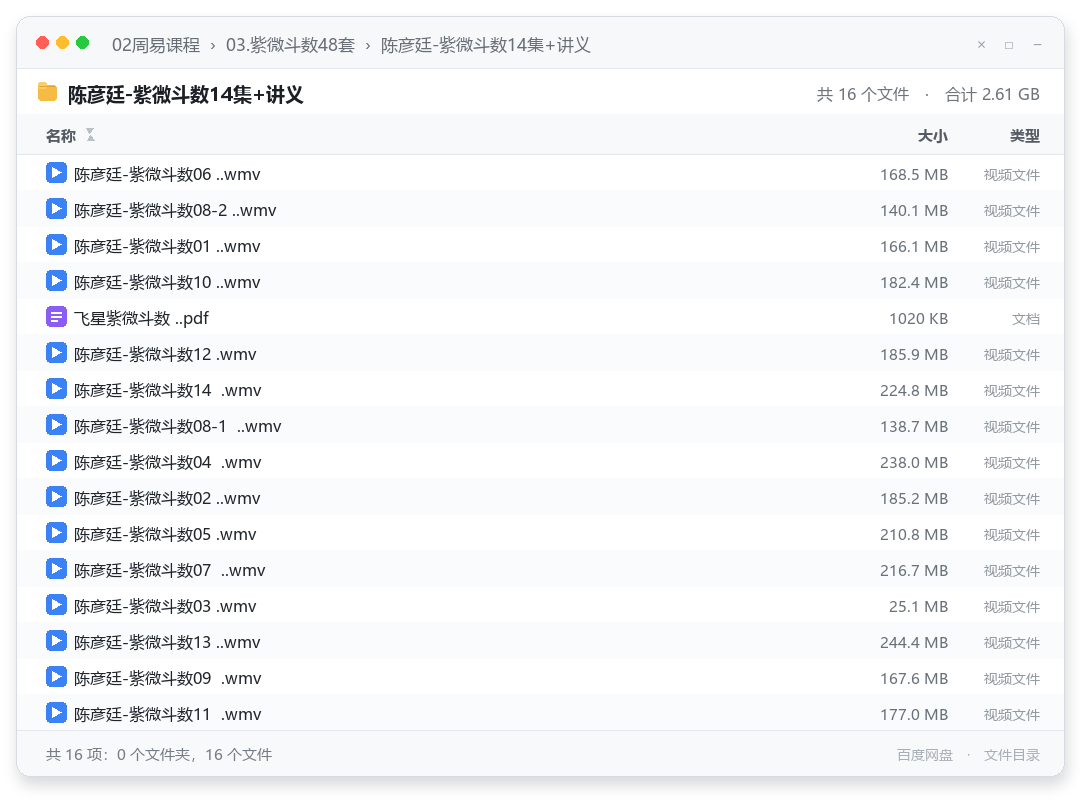Select file name 陈彦廷-紫微斗数08-2 ..wmv
Viewport: 1080px width, 800px height.
pyautogui.click(x=175, y=210)
